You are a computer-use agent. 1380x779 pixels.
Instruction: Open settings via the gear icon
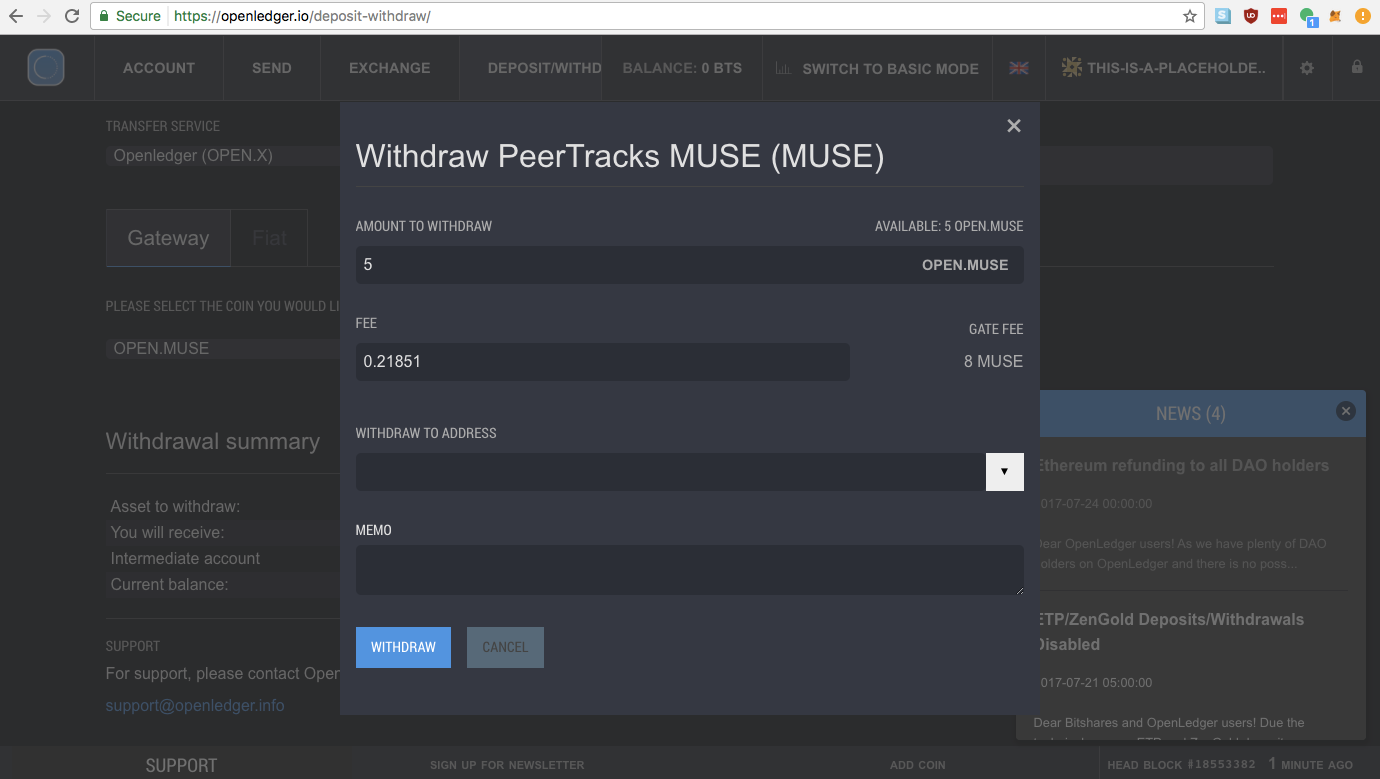coord(1307,68)
